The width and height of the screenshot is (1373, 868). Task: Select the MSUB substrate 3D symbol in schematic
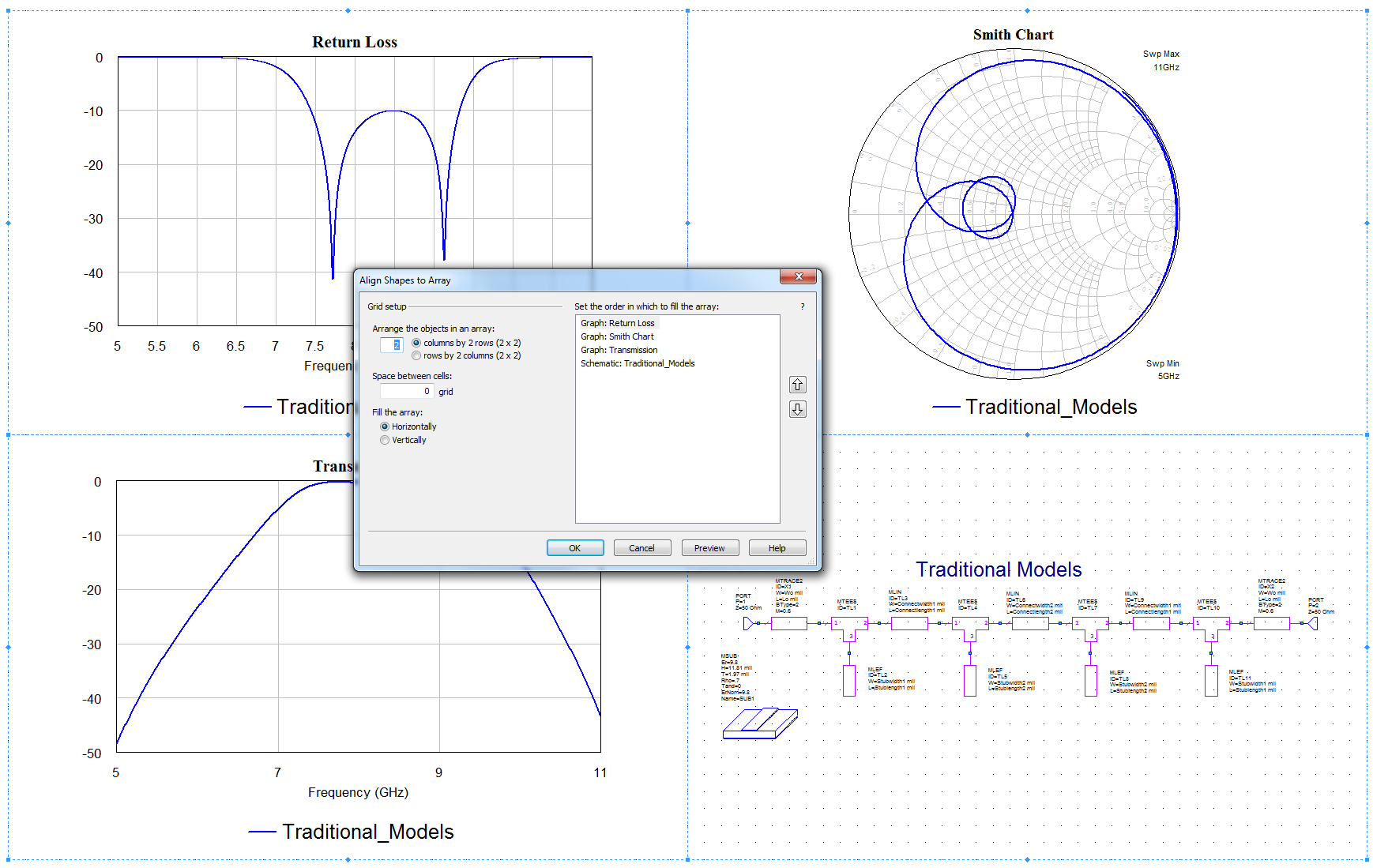(760, 723)
